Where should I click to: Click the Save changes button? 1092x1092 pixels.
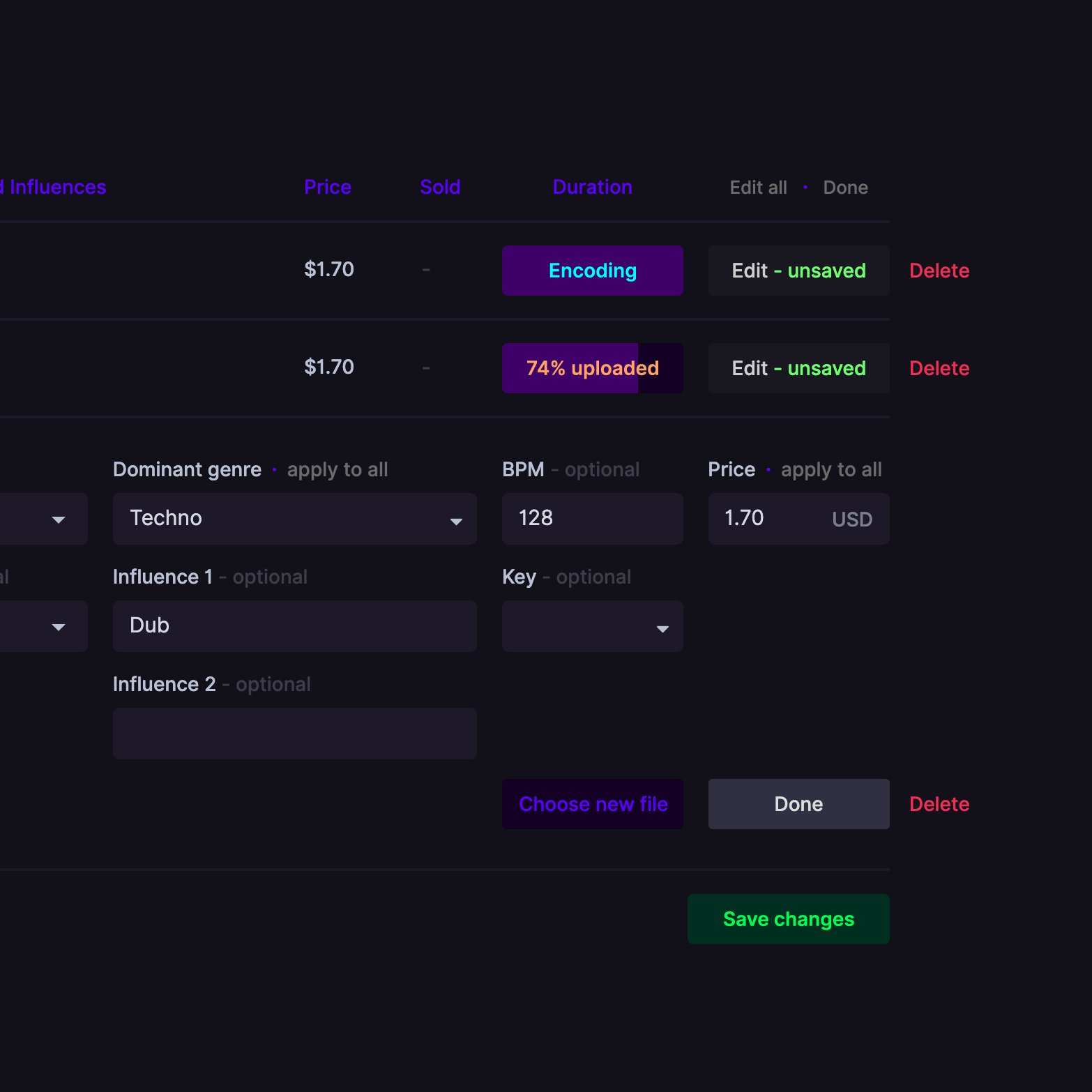click(x=788, y=919)
